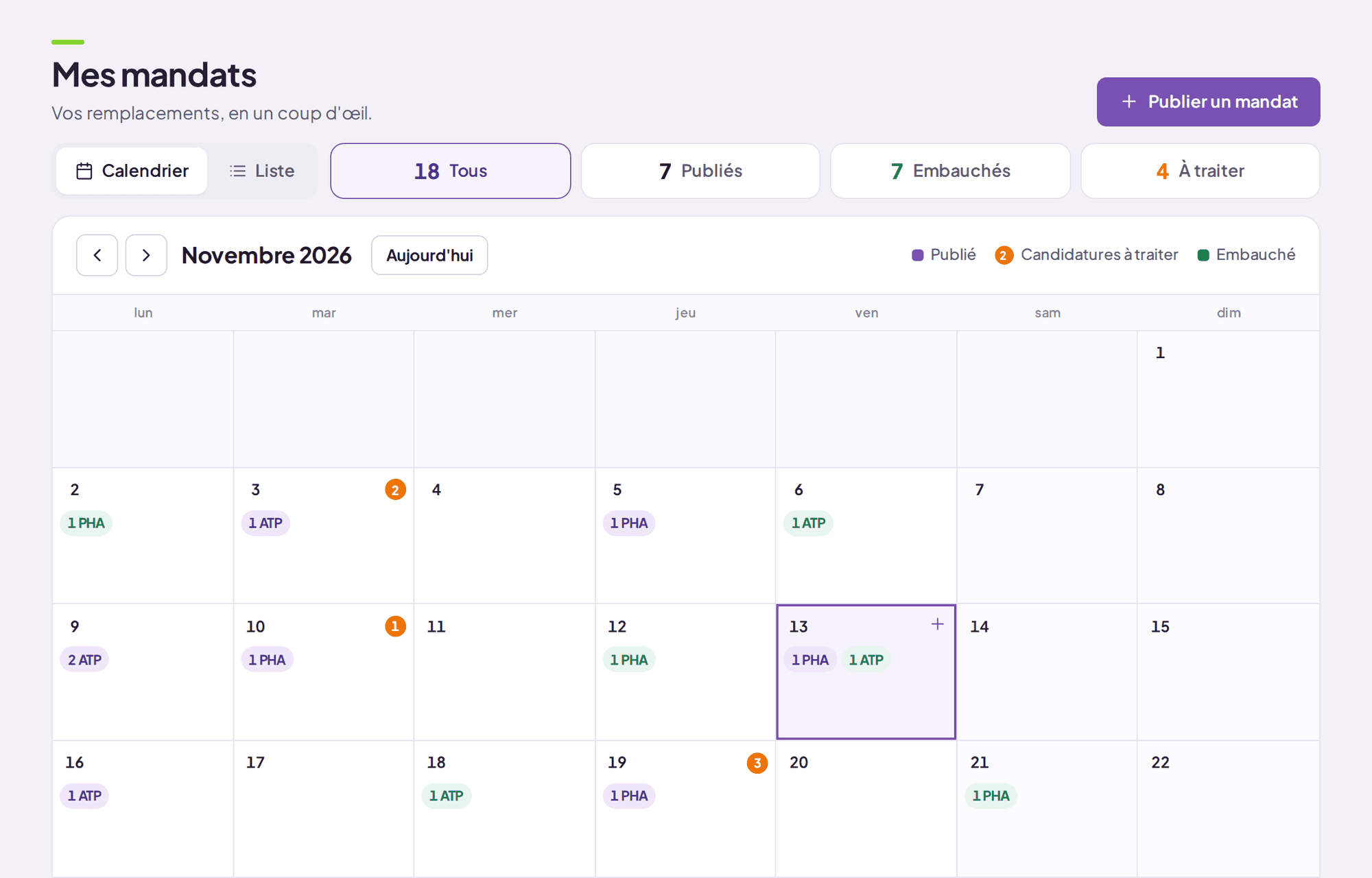This screenshot has width=1372, height=878.
Task: Open the 1 ATP tag on day 16
Action: coord(84,796)
